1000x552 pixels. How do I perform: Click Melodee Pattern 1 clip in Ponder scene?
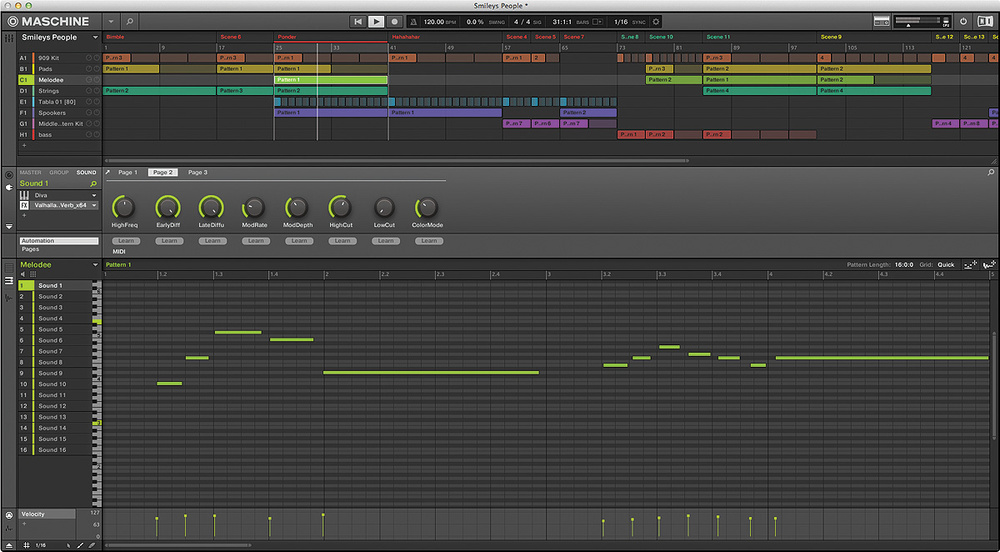[331, 80]
